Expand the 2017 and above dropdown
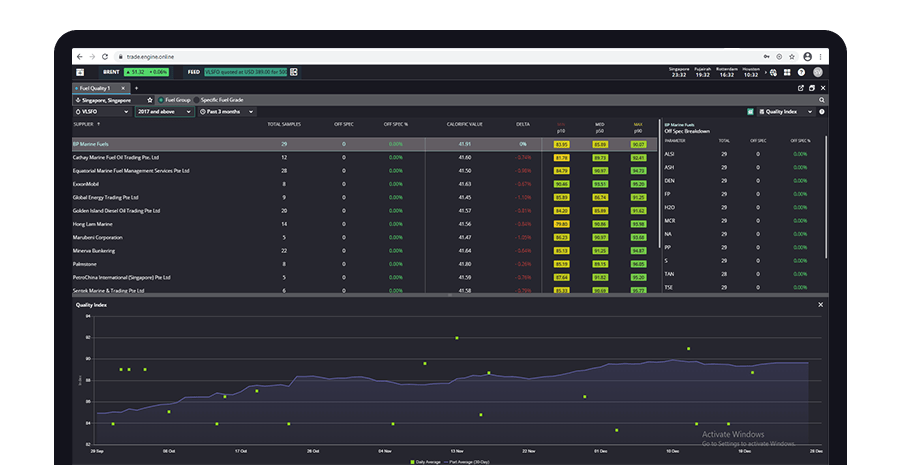 point(165,112)
